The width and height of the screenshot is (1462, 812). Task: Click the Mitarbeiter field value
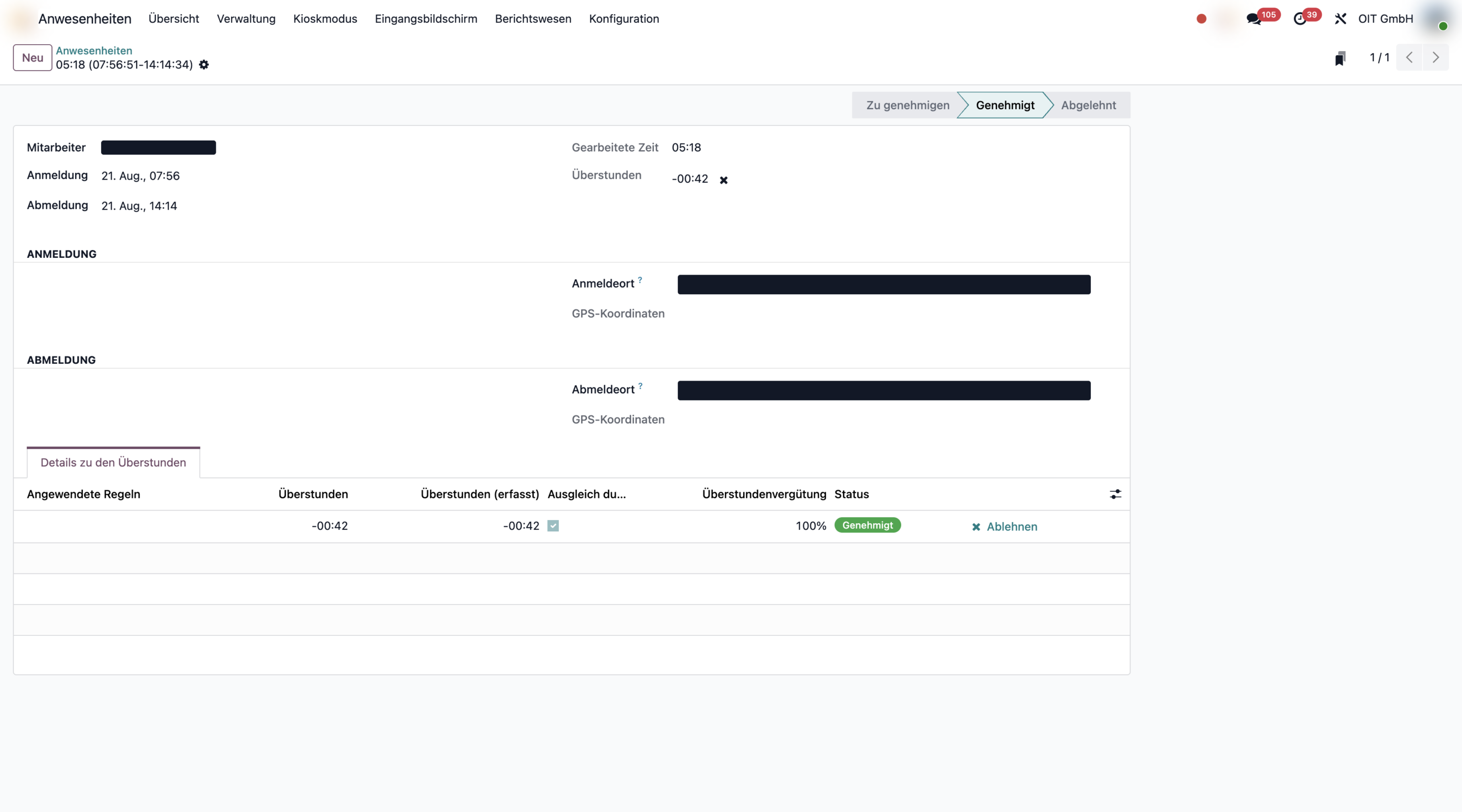pos(158,148)
